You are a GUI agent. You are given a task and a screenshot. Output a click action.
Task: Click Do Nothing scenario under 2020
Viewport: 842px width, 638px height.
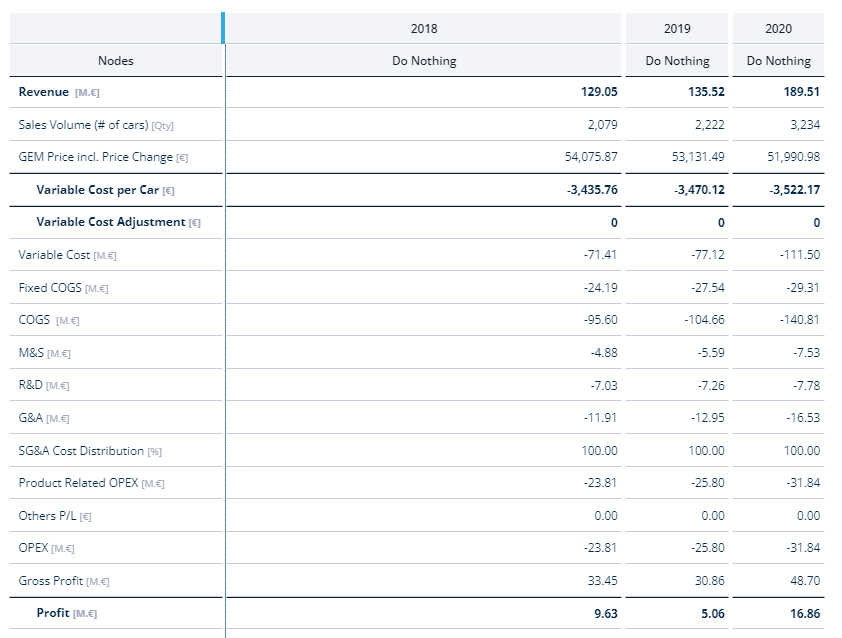click(x=778, y=61)
